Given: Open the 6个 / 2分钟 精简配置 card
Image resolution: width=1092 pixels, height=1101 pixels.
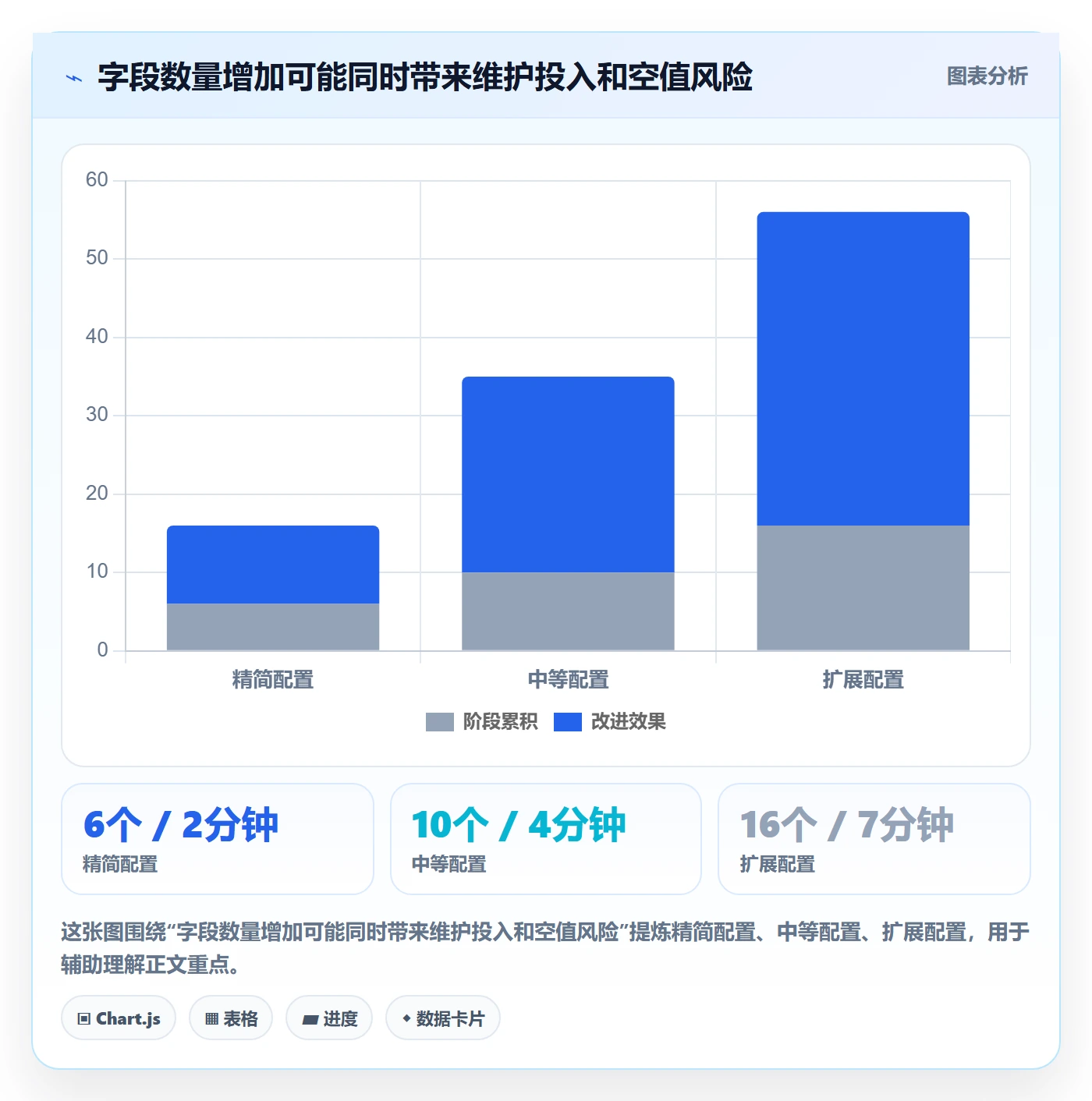Looking at the screenshot, I should (218, 839).
